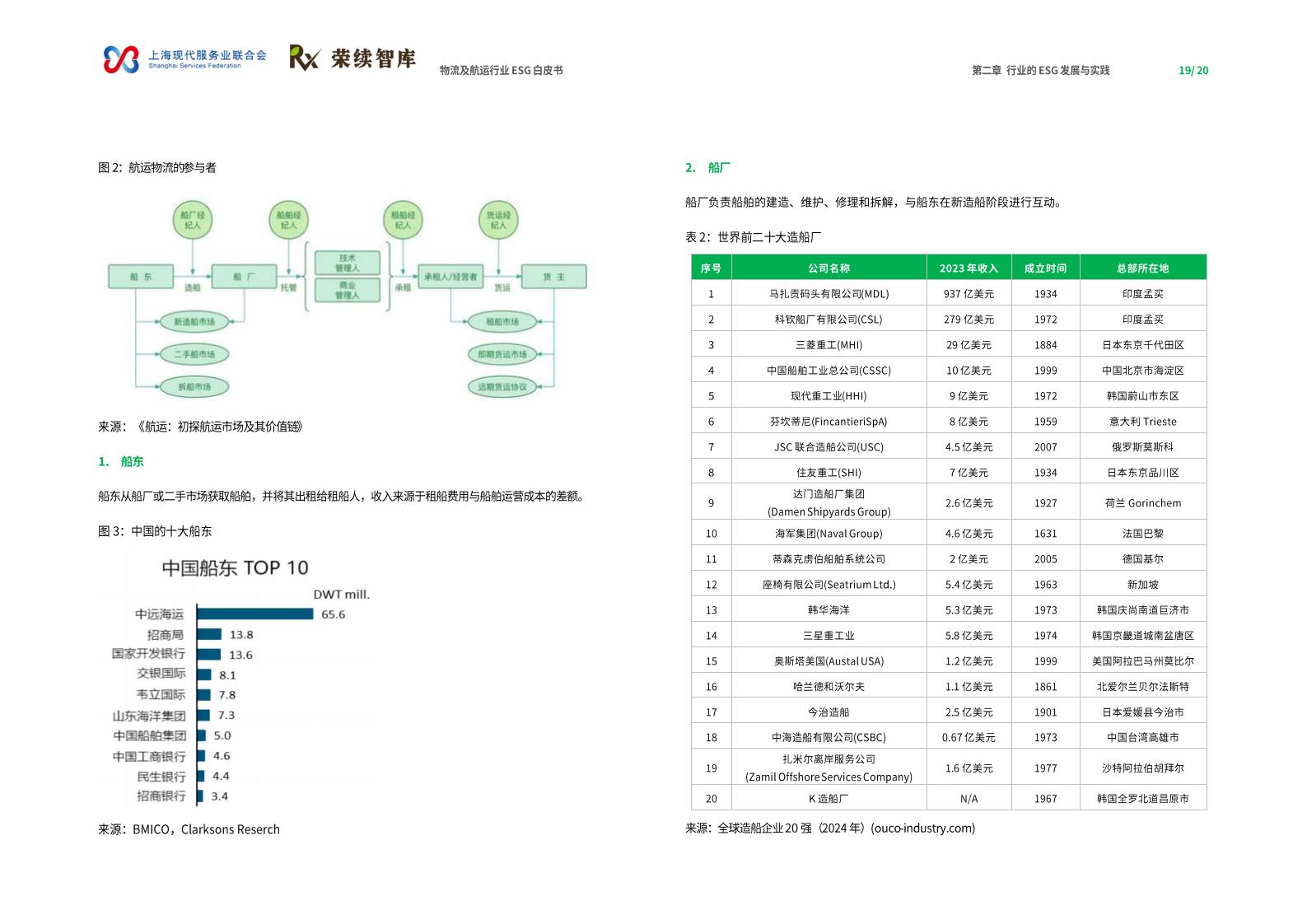
Task: Click cell 韩华海洋
Action: coord(829,610)
